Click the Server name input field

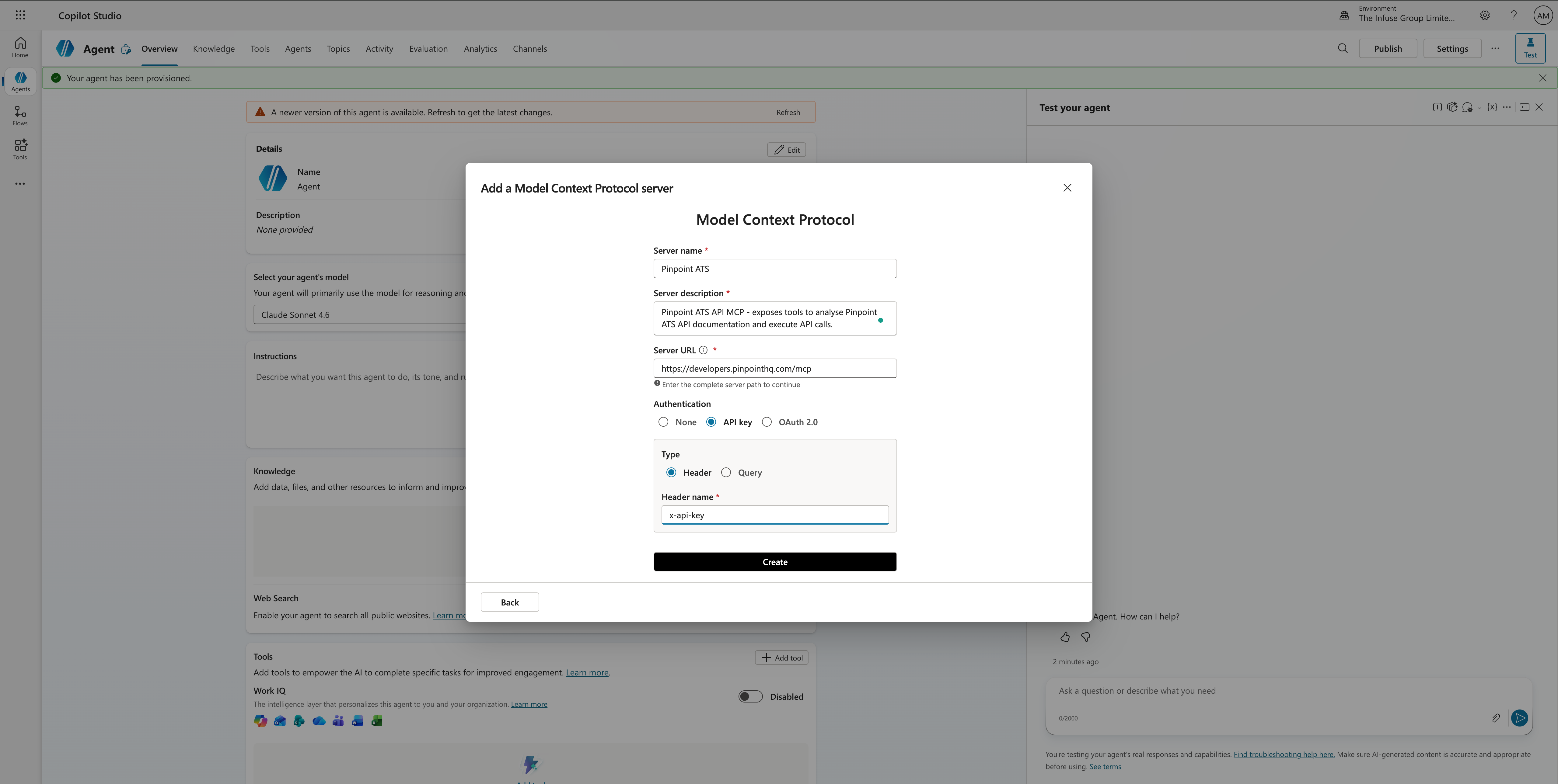click(x=775, y=269)
